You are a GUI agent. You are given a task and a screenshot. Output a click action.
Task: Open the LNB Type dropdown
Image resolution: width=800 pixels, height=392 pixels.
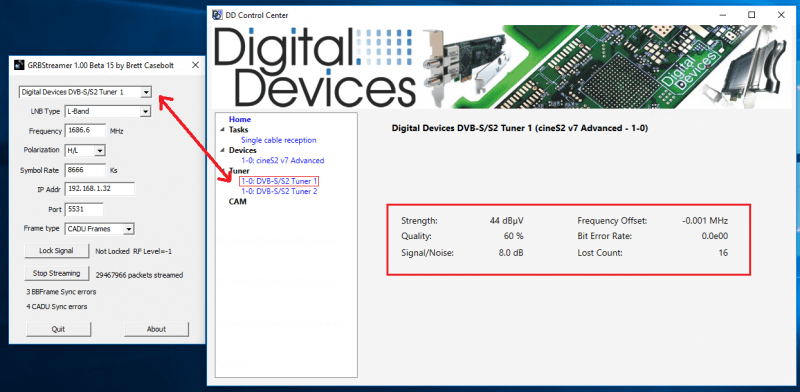point(145,111)
